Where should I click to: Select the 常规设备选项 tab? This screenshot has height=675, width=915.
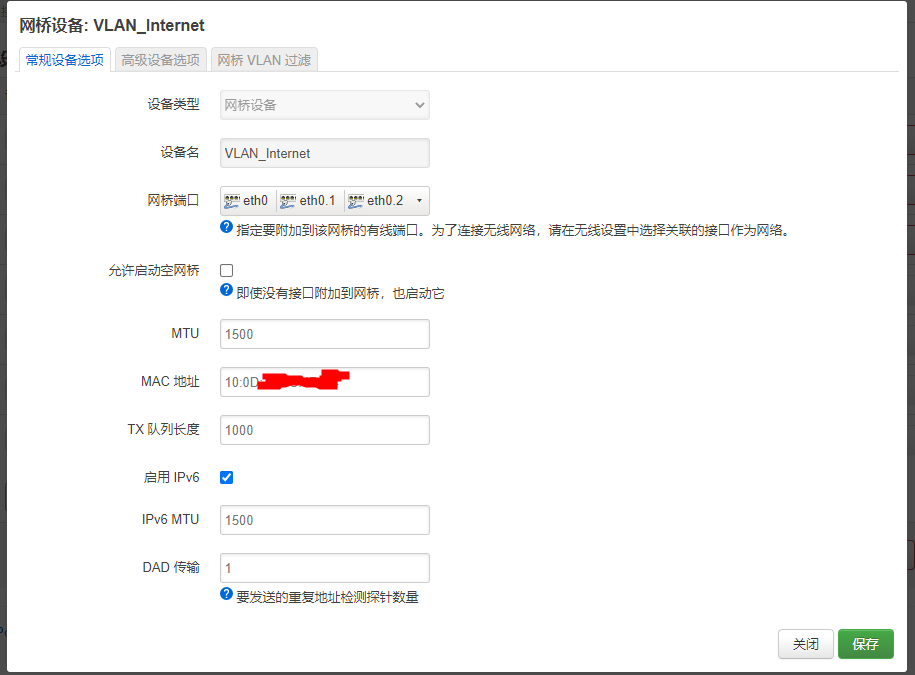[x=65, y=60]
